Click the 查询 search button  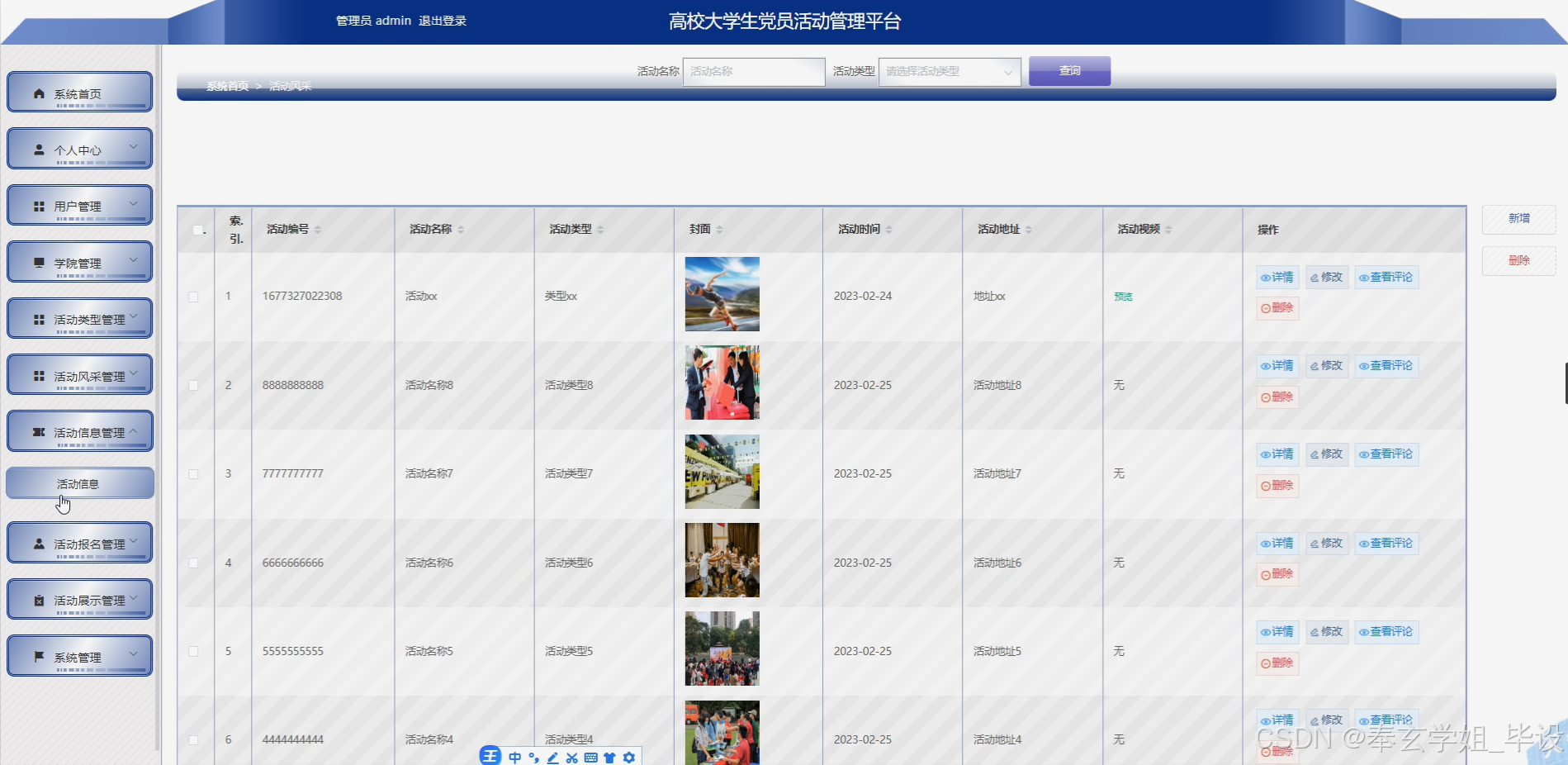click(1069, 71)
